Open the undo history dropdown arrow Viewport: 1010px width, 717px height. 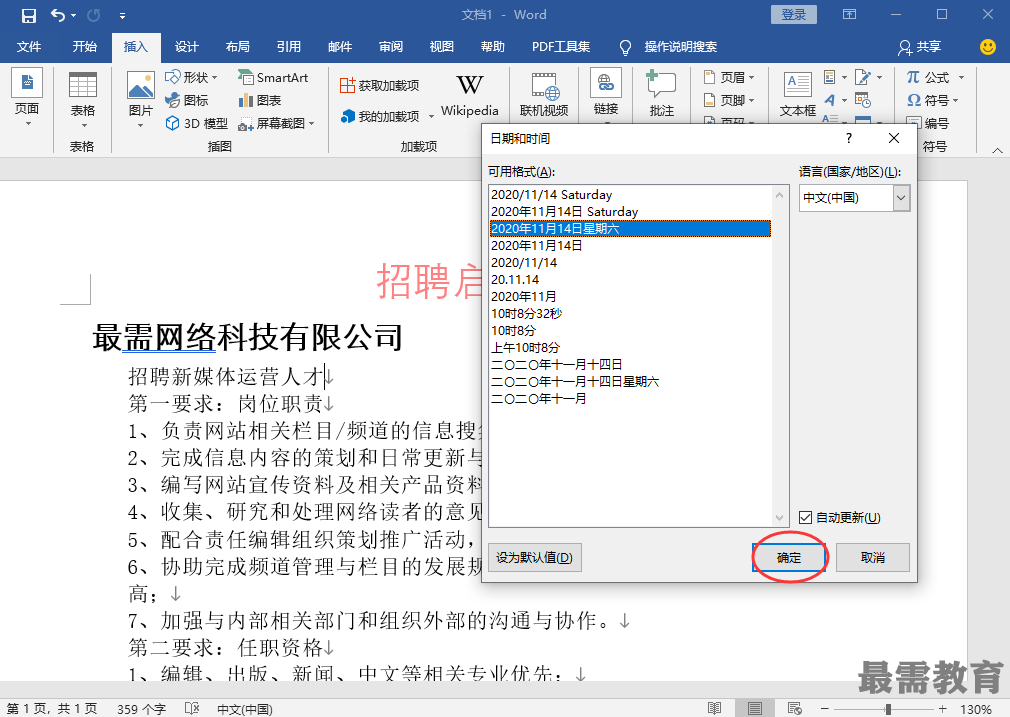[73, 15]
